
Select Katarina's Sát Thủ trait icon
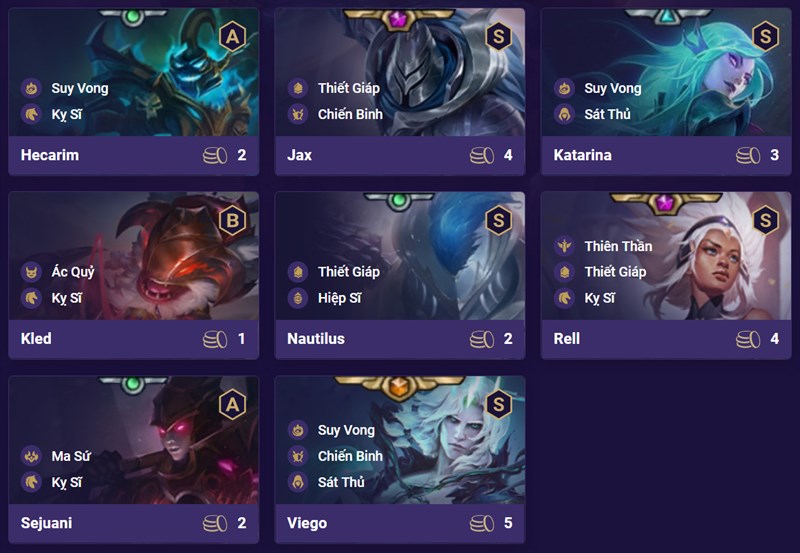pos(564,114)
